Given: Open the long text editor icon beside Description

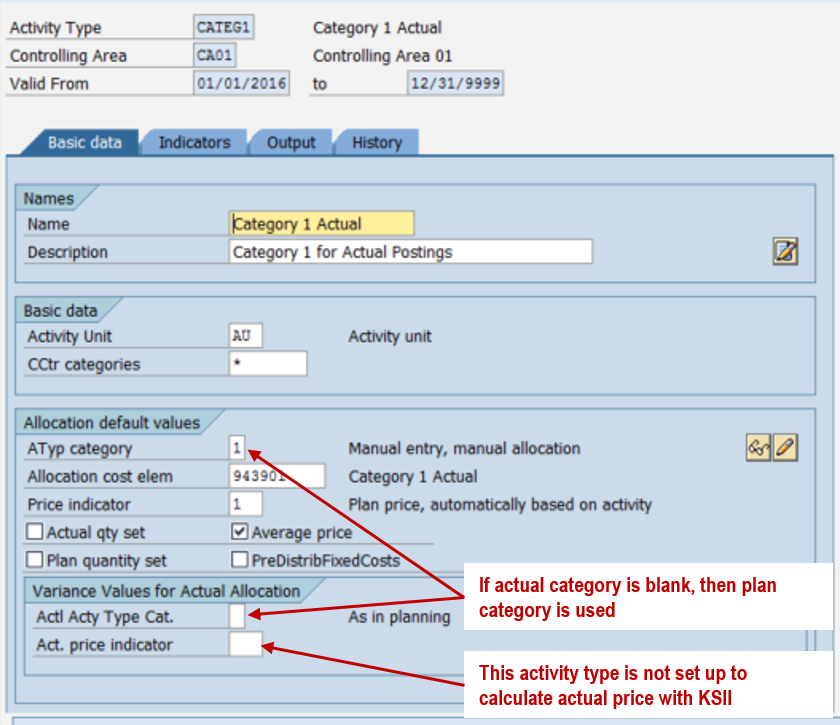Looking at the screenshot, I should pos(785,251).
